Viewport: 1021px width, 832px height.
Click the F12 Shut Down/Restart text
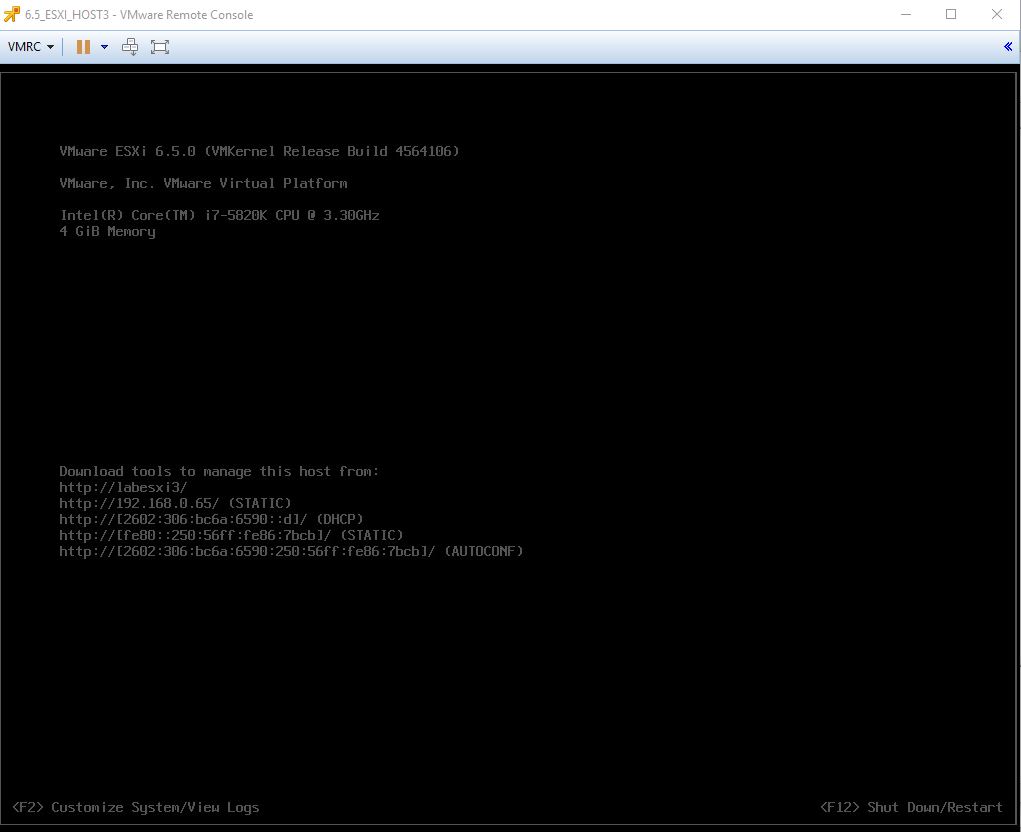911,807
